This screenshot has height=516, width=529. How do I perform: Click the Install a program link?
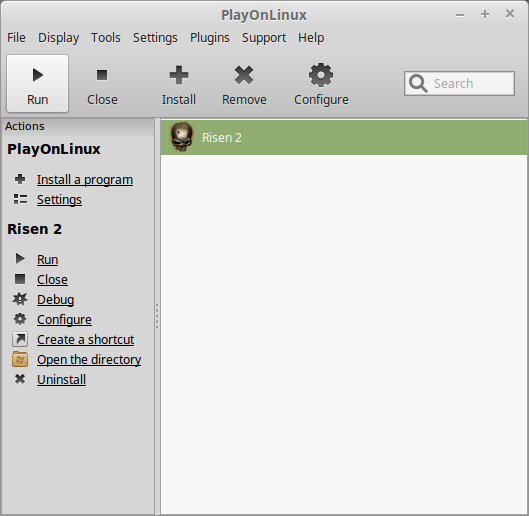tap(85, 180)
